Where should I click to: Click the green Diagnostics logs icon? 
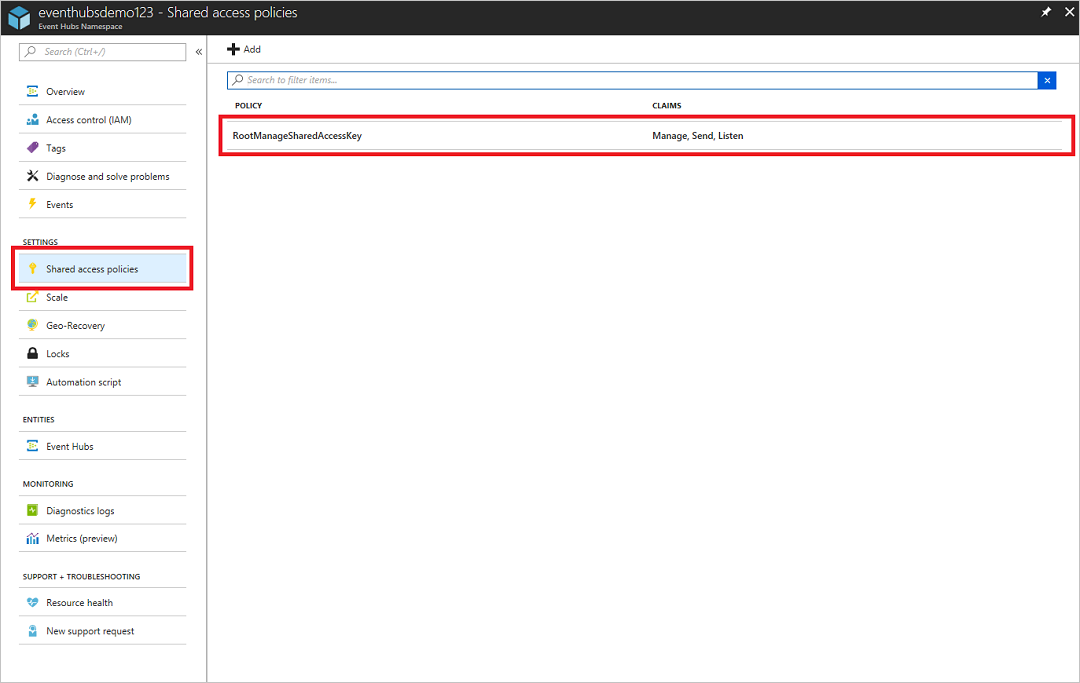(x=32, y=510)
